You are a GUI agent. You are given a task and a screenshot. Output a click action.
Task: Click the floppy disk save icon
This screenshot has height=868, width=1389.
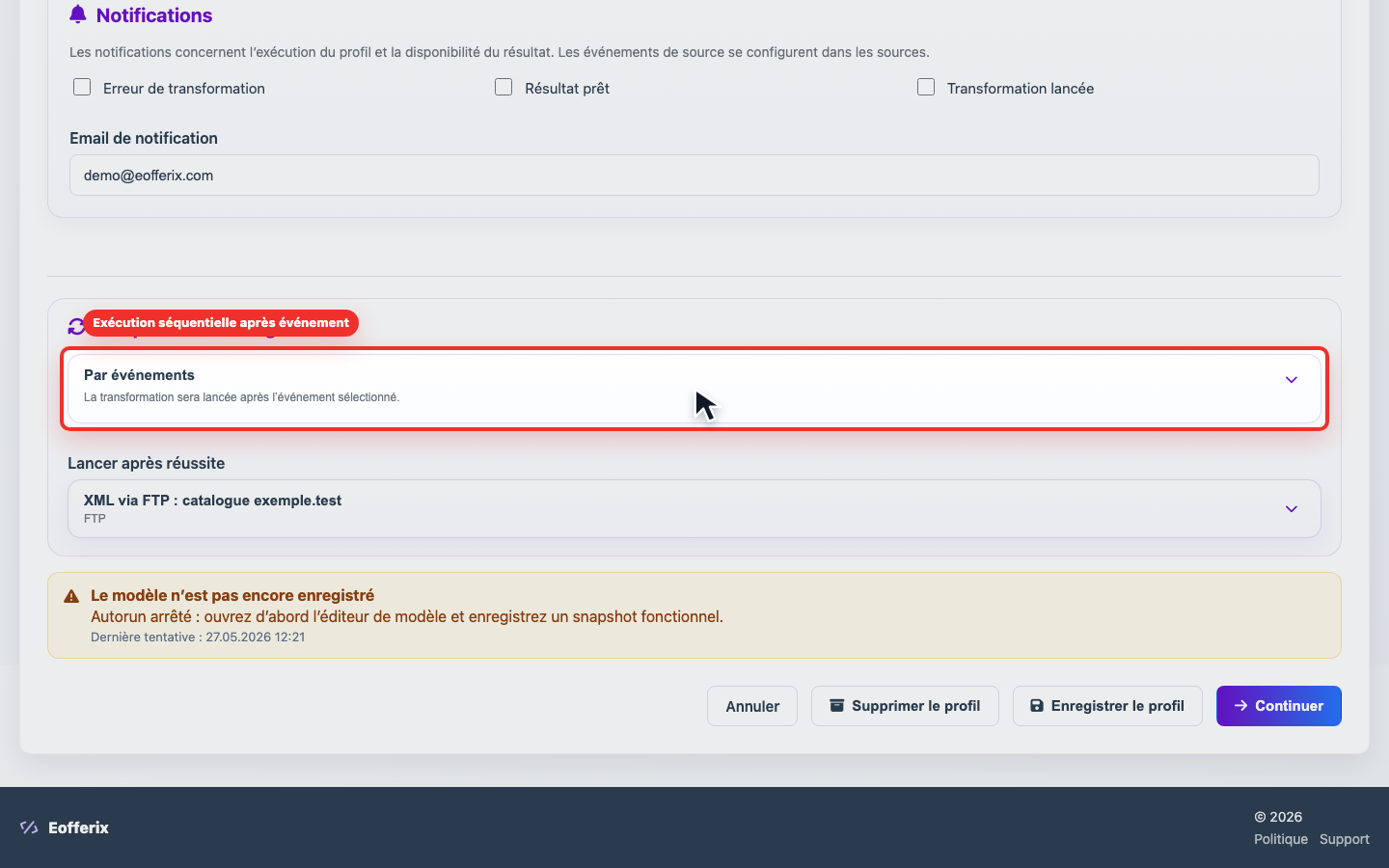point(1037,706)
